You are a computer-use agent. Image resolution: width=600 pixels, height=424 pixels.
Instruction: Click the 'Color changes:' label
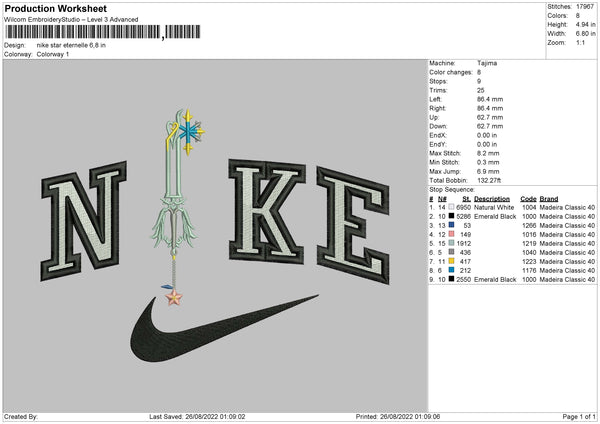[x=451, y=72]
